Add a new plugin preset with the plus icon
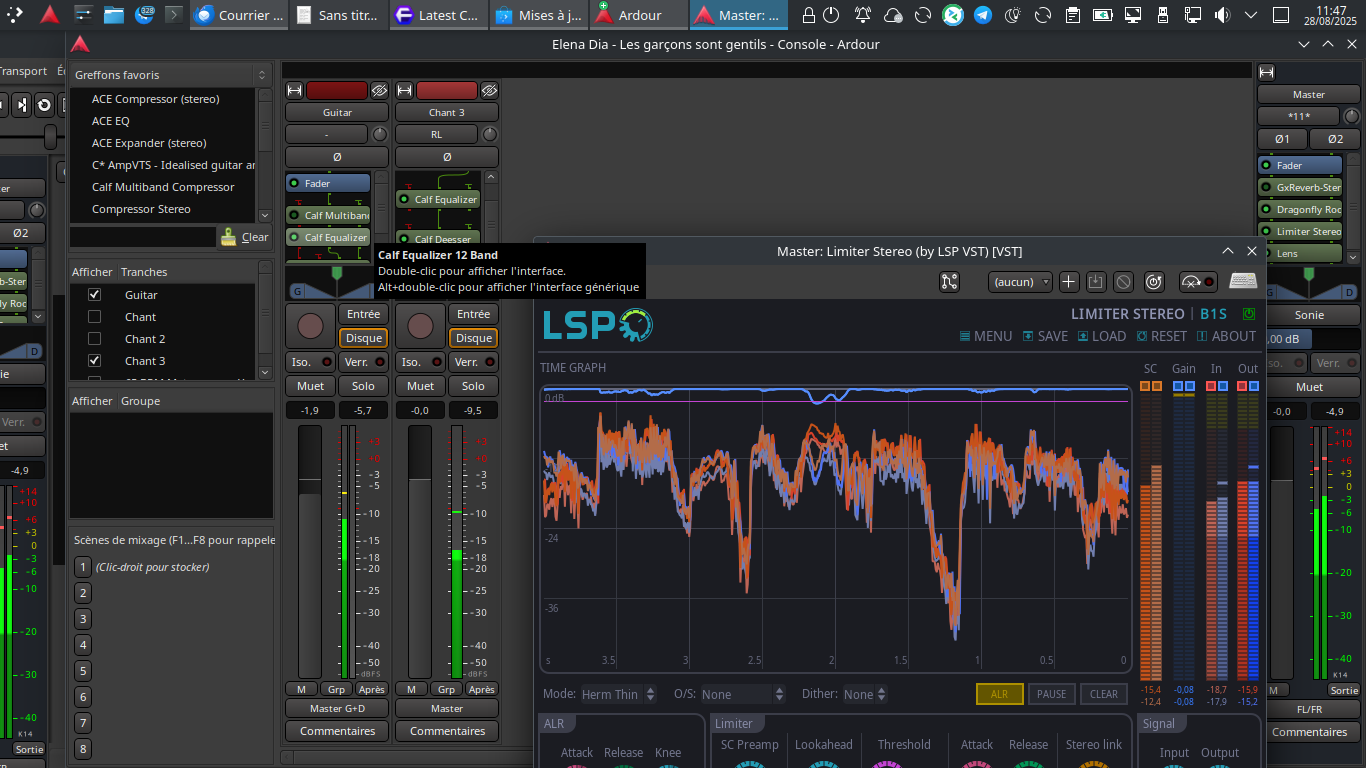This screenshot has height=768, width=1366. (x=1069, y=282)
